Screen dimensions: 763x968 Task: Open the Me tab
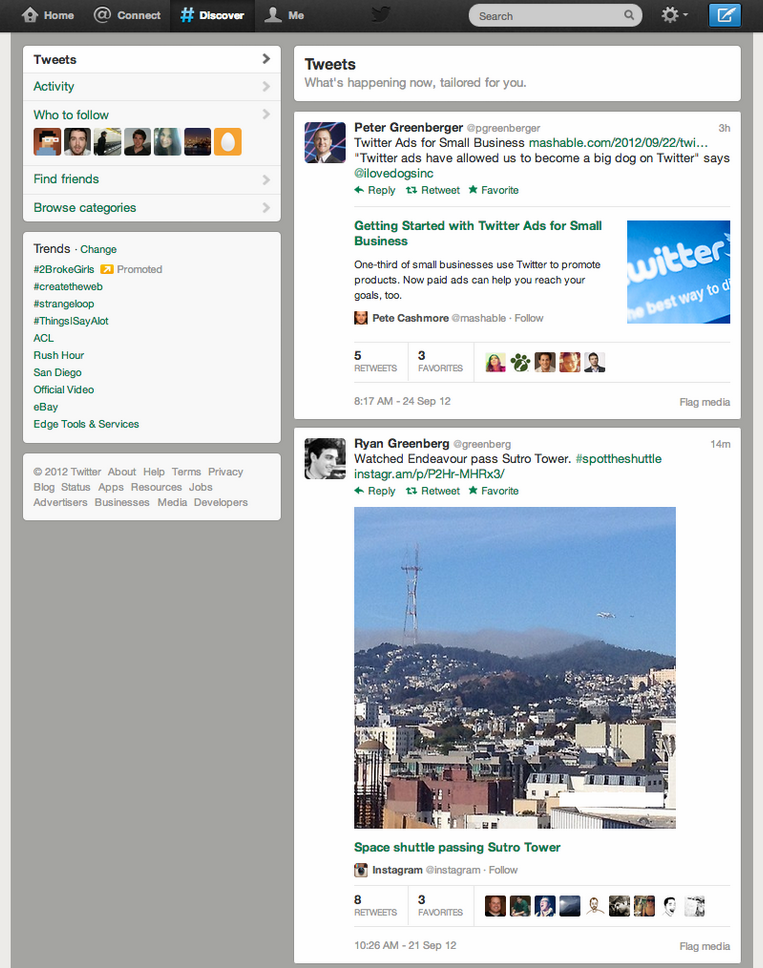coord(285,15)
